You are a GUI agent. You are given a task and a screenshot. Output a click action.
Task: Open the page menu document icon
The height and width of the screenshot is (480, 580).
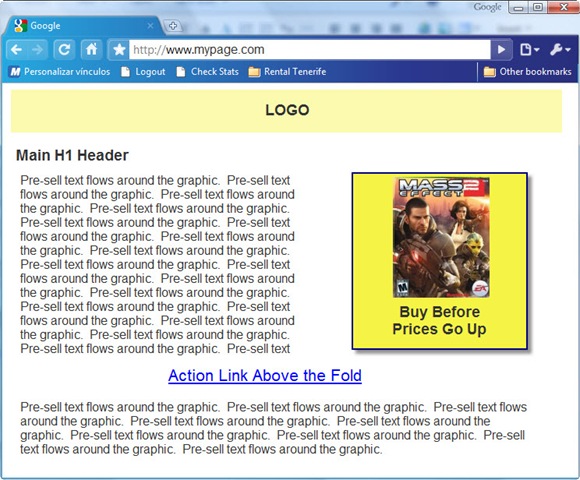pyautogui.click(x=529, y=50)
